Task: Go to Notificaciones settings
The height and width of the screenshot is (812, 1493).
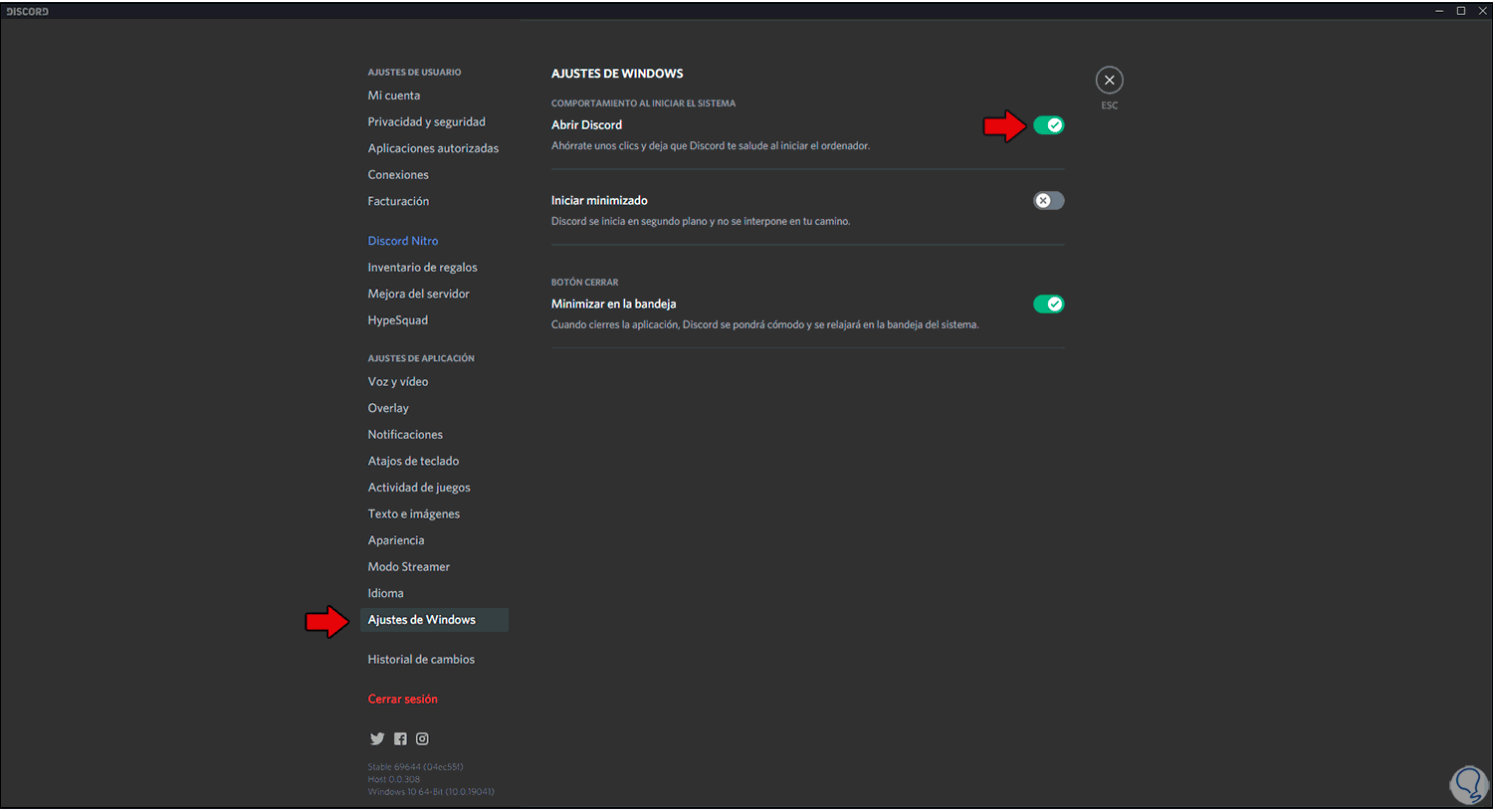Action: (405, 435)
